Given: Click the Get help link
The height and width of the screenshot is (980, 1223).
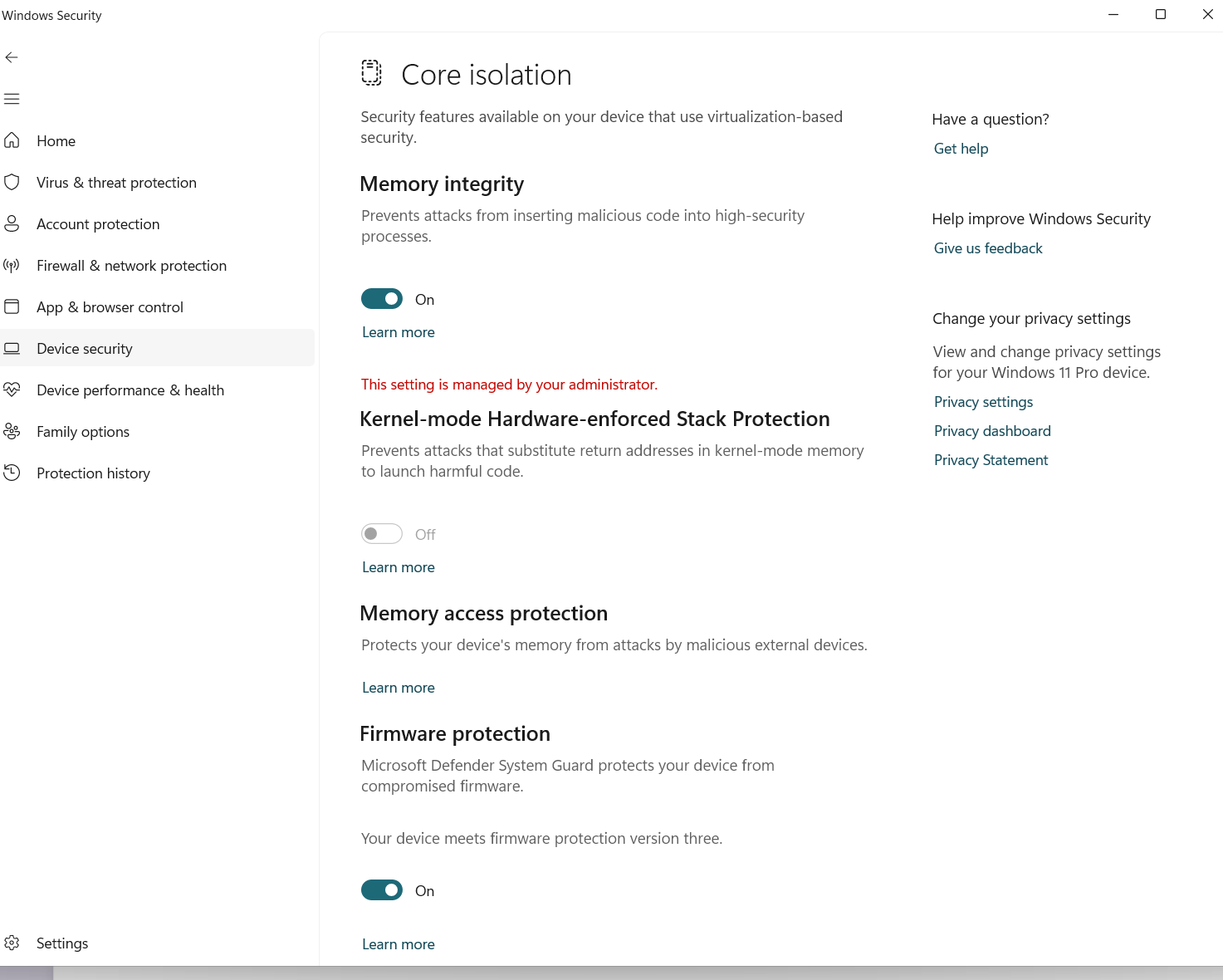Looking at the screenshot, I should coord(961,149).
